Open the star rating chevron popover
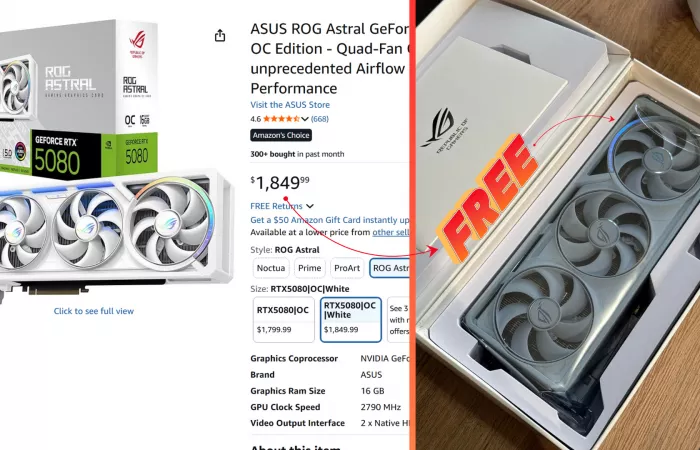This screenshot has height=450, width=700. point(305,119)
